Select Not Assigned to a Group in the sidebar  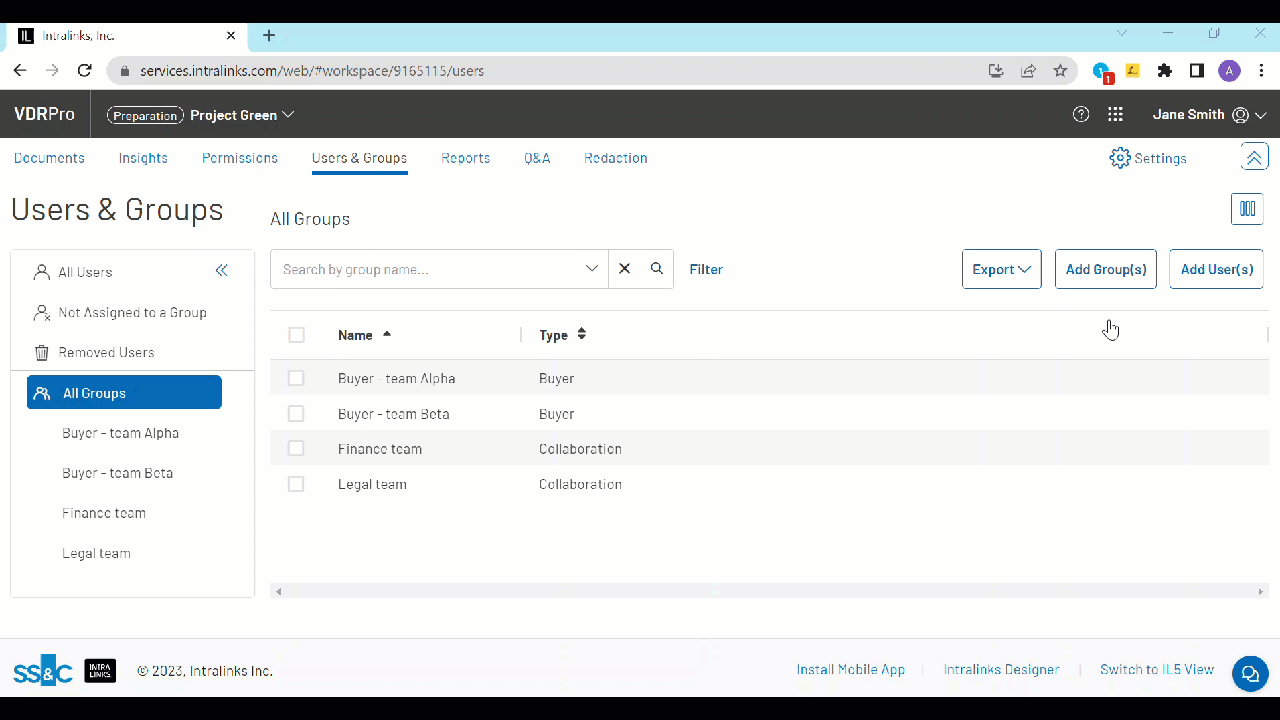[x=132, y=312]
